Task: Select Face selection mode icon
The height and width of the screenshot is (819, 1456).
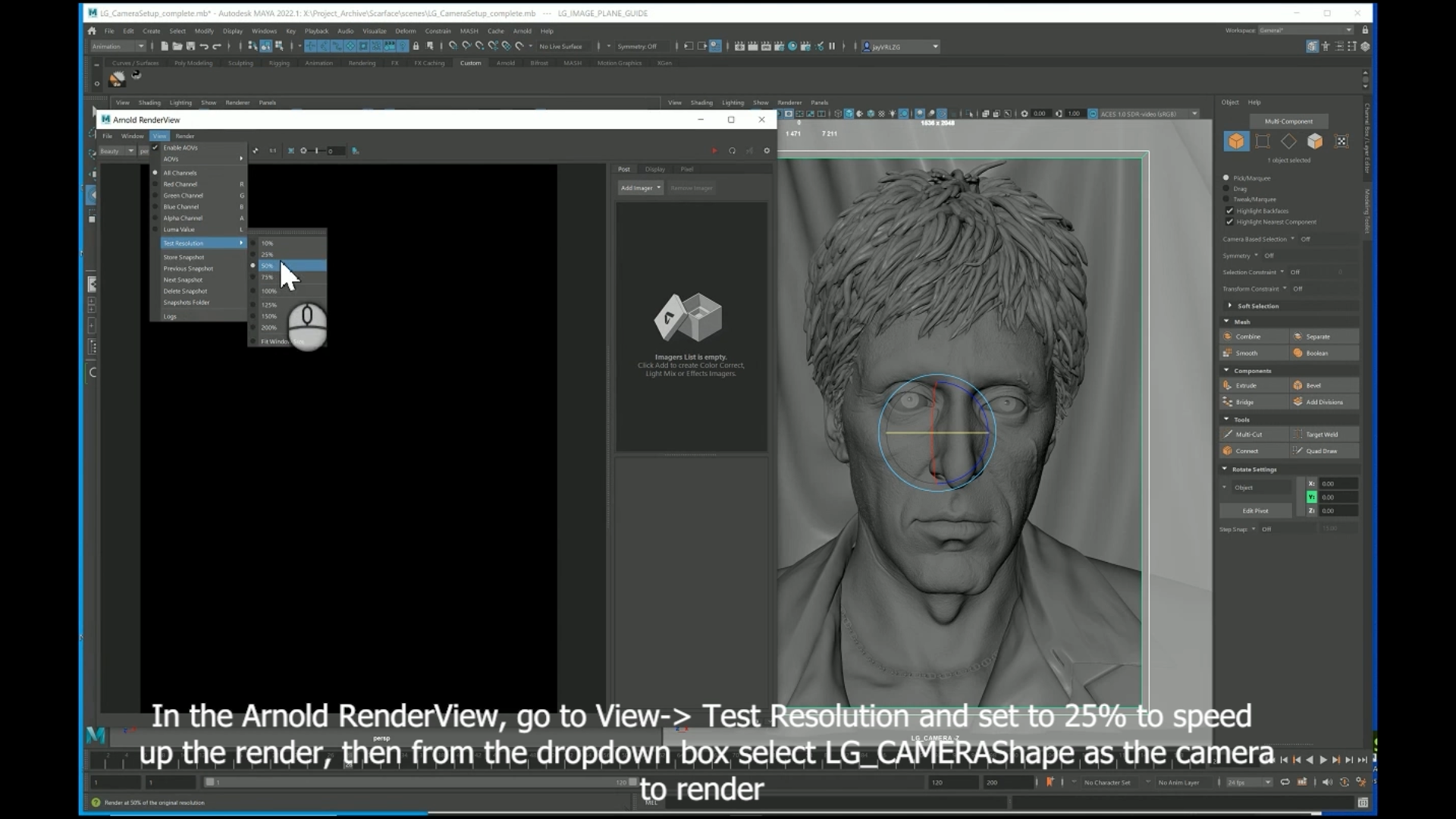Action: click(1315, 142)
